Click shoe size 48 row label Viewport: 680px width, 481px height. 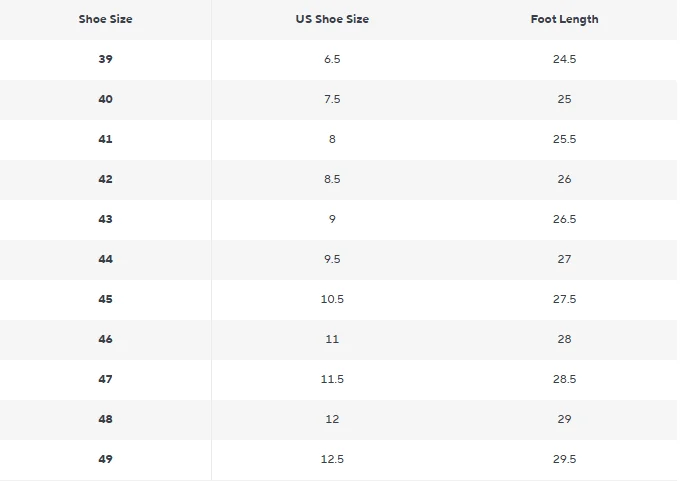105,420
